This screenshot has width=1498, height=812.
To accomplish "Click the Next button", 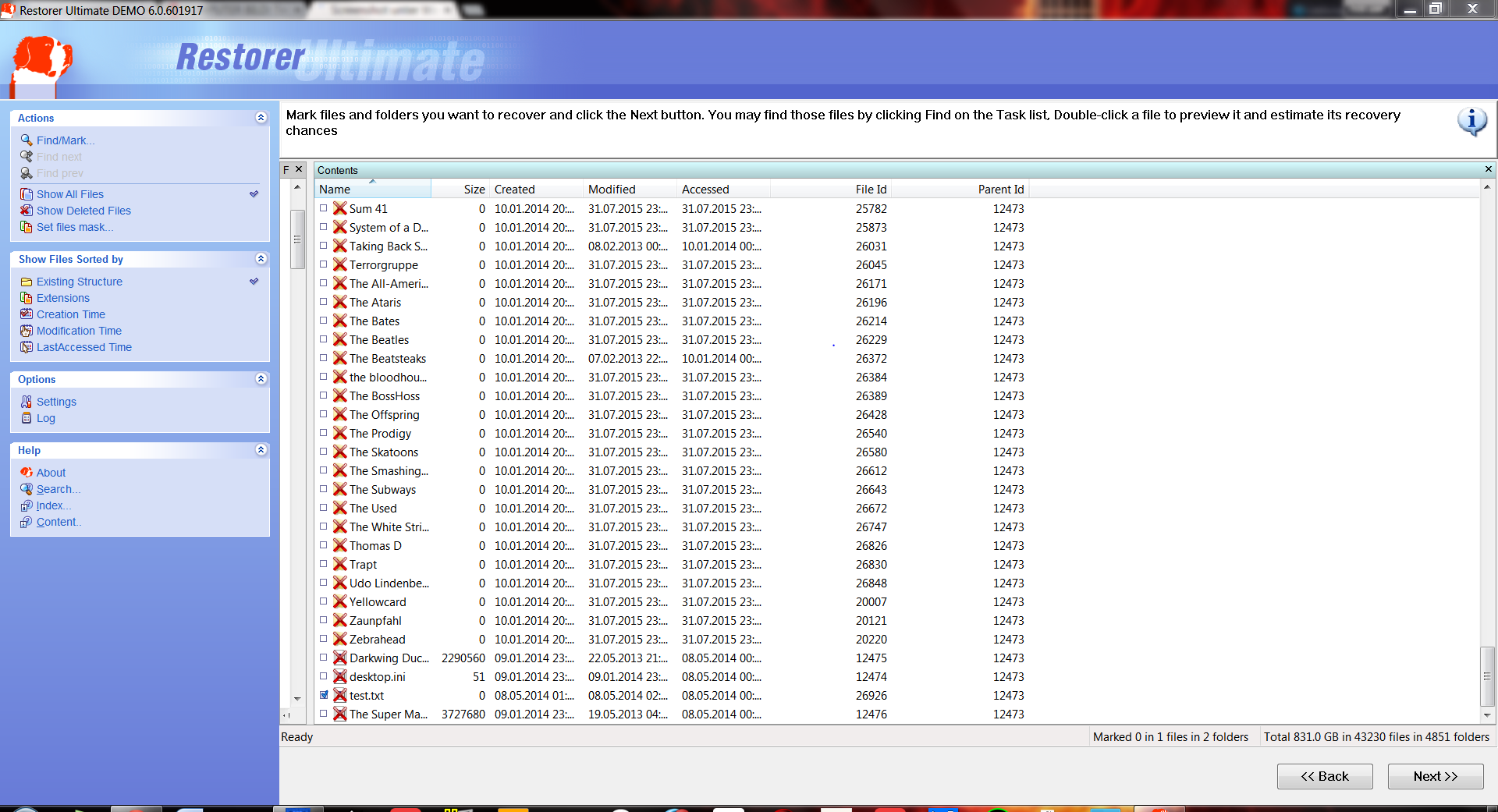I will tap(1436, 776).
